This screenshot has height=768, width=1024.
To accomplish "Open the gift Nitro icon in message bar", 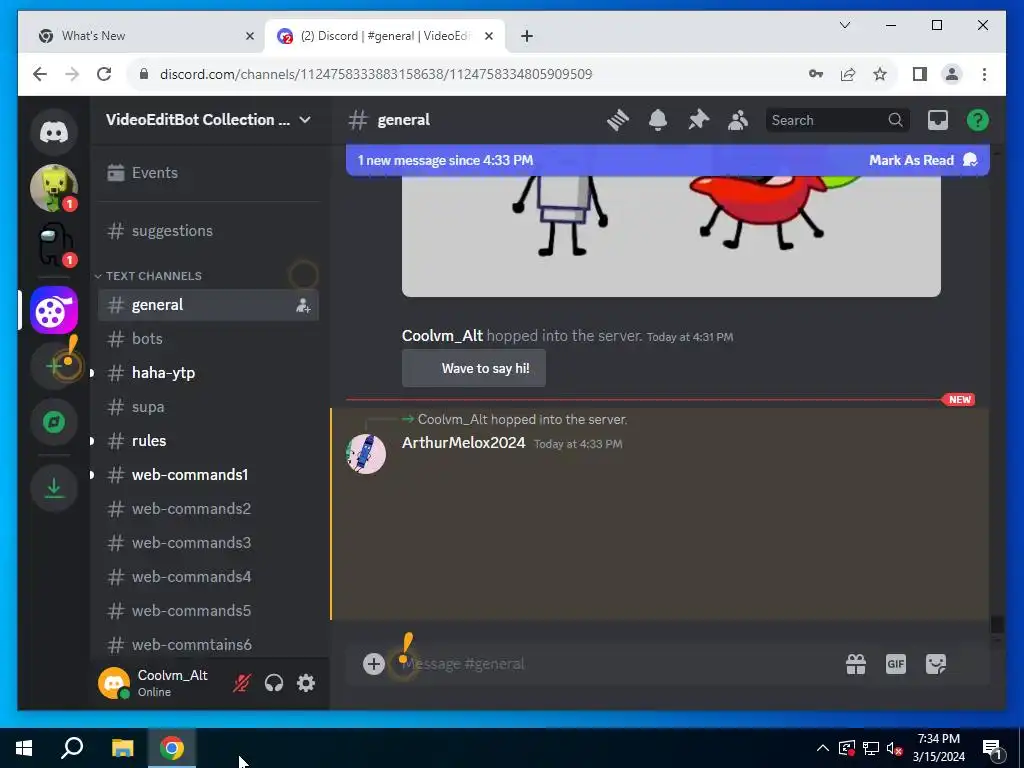I will tap(856, 664).
